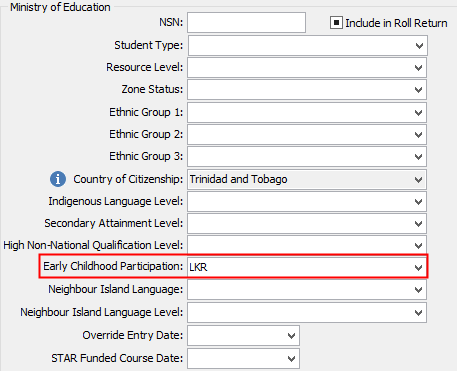Expand the Secondary Attainment Level dropdown
This screenshot has height=371, width=457.
307,223
